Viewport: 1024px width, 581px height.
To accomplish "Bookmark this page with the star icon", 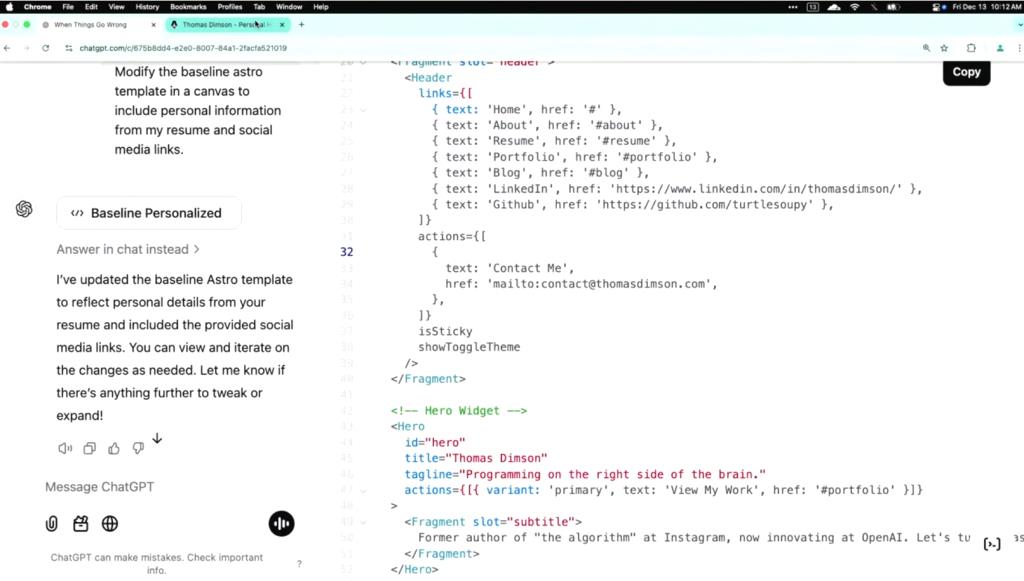I will point(944,48).
